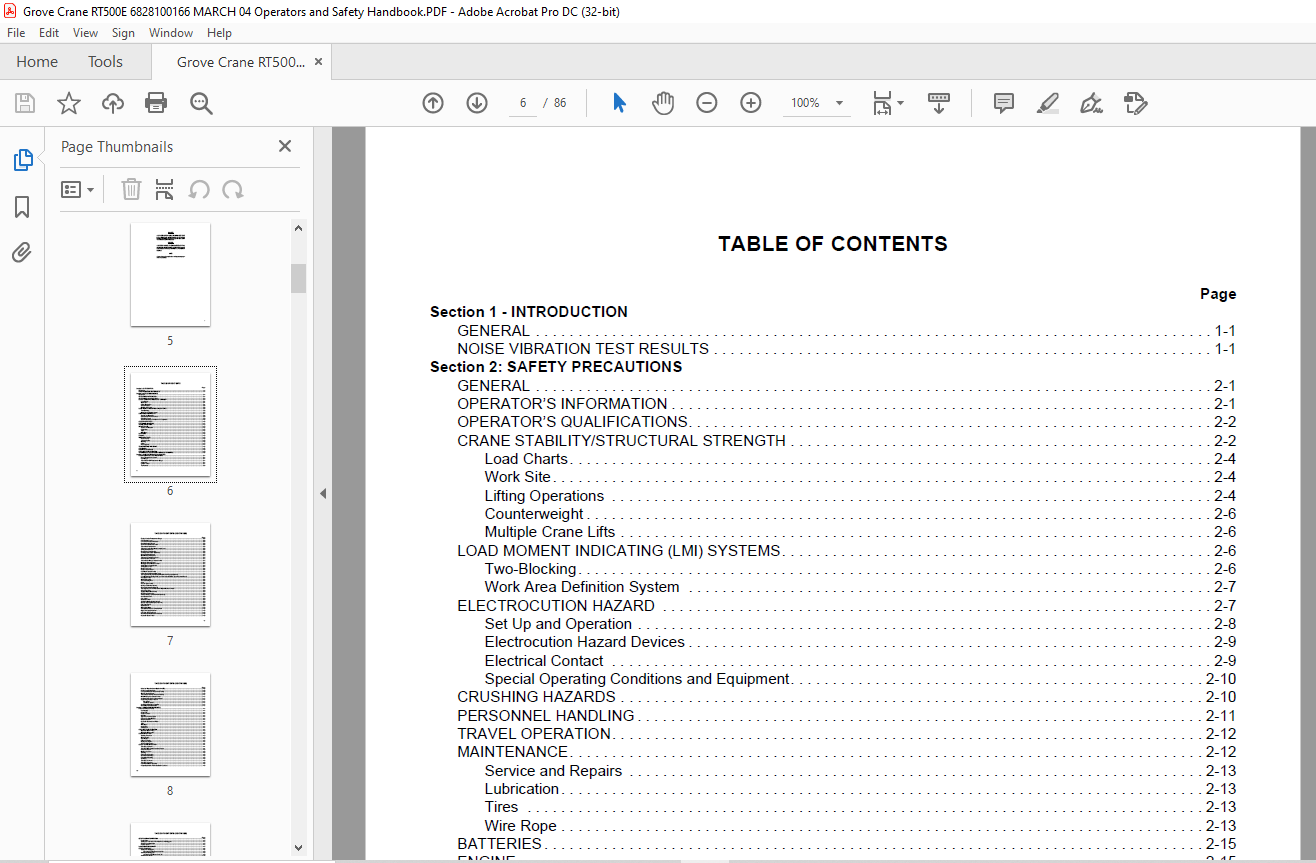Bookmark this file with the star icon

tap(69, 103)
